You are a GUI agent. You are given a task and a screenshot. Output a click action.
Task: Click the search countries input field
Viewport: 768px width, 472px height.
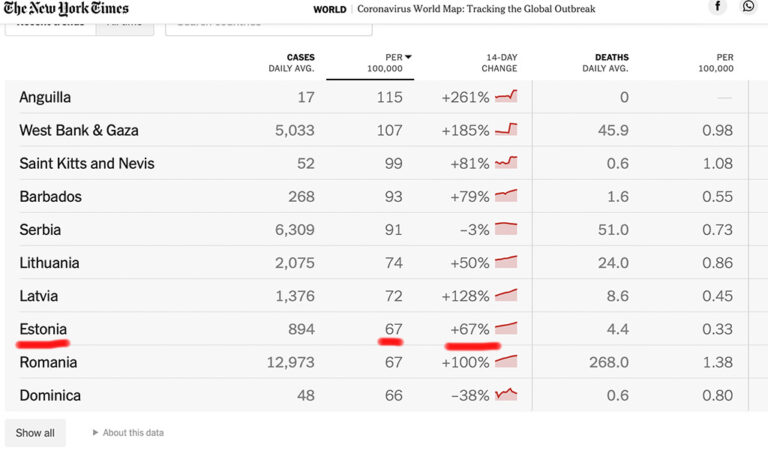click(260, 21)
